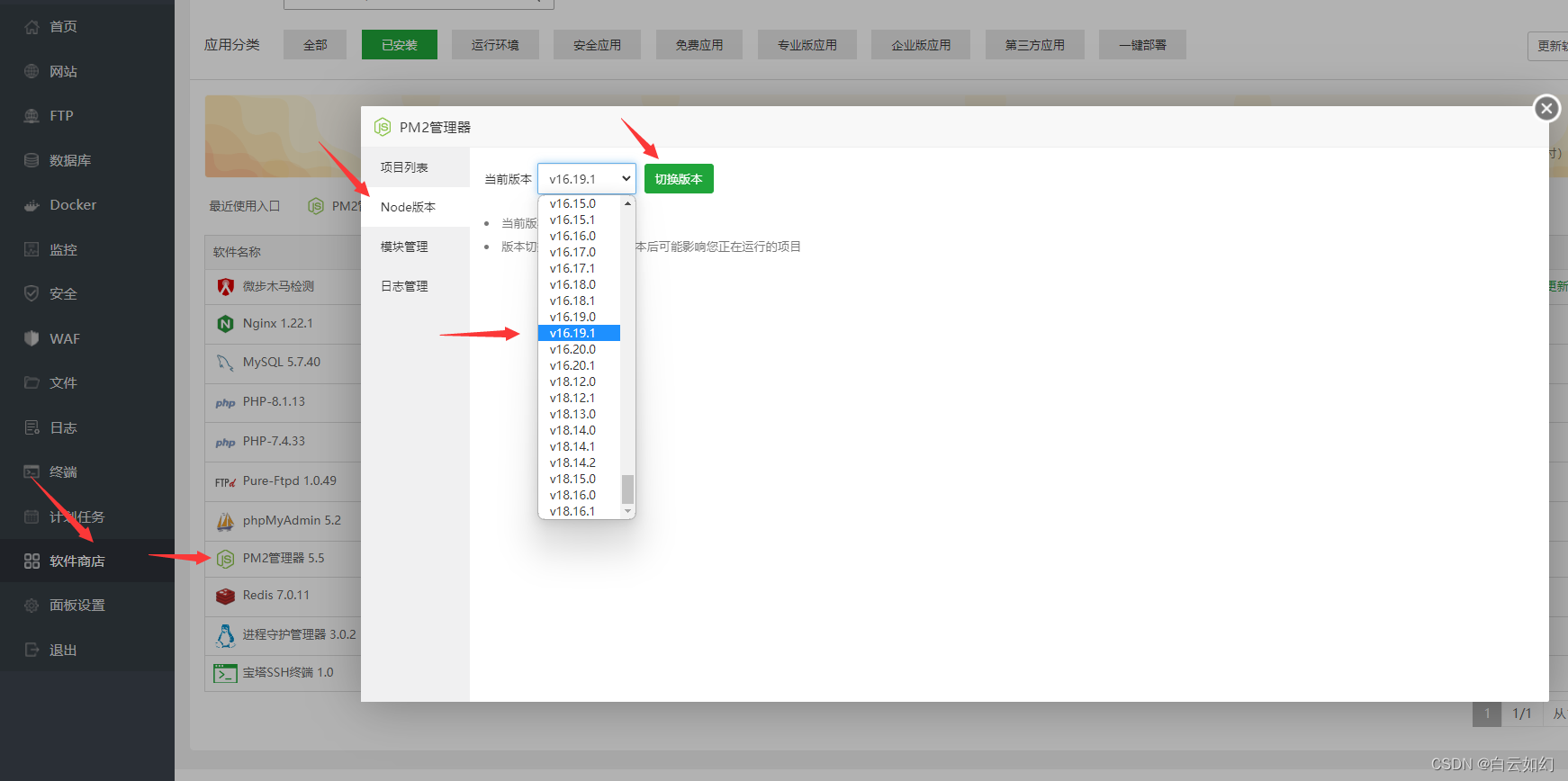Click the FTP icon in the sidebar
The width and height of the screenshot is (1568, 781).
tap(32, 116)
